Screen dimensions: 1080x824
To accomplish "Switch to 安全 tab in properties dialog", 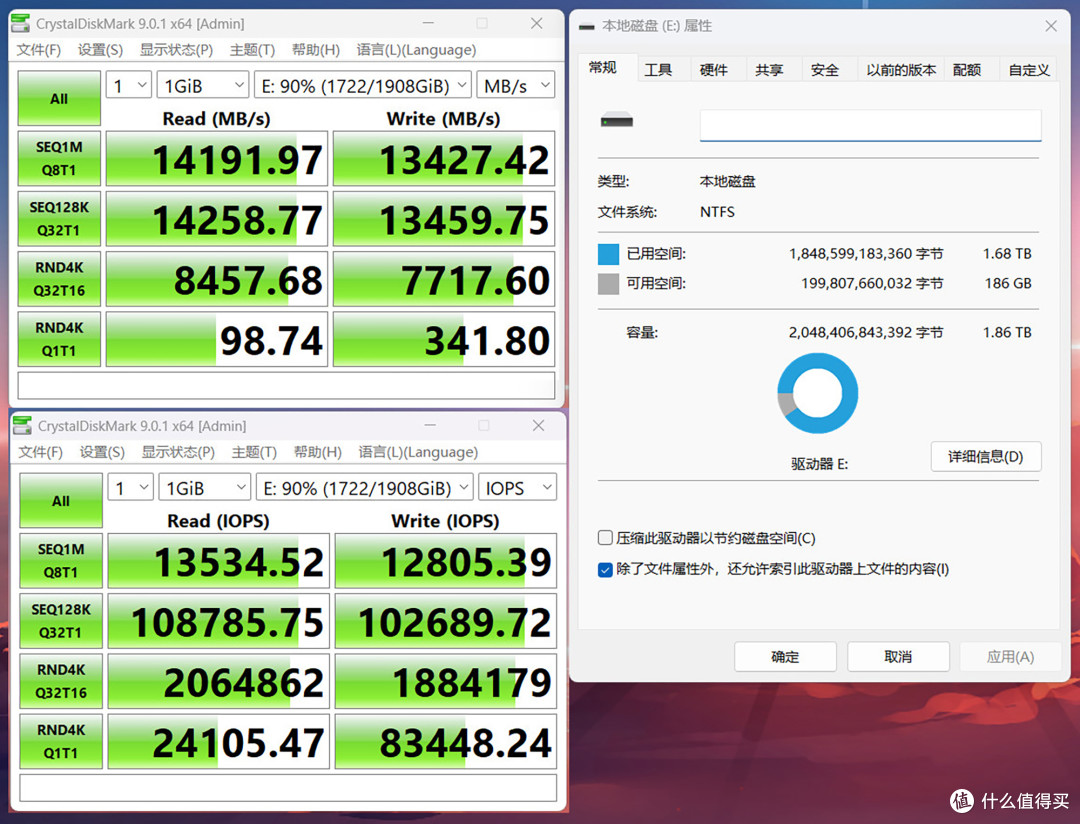I will (x=824, y=70).
